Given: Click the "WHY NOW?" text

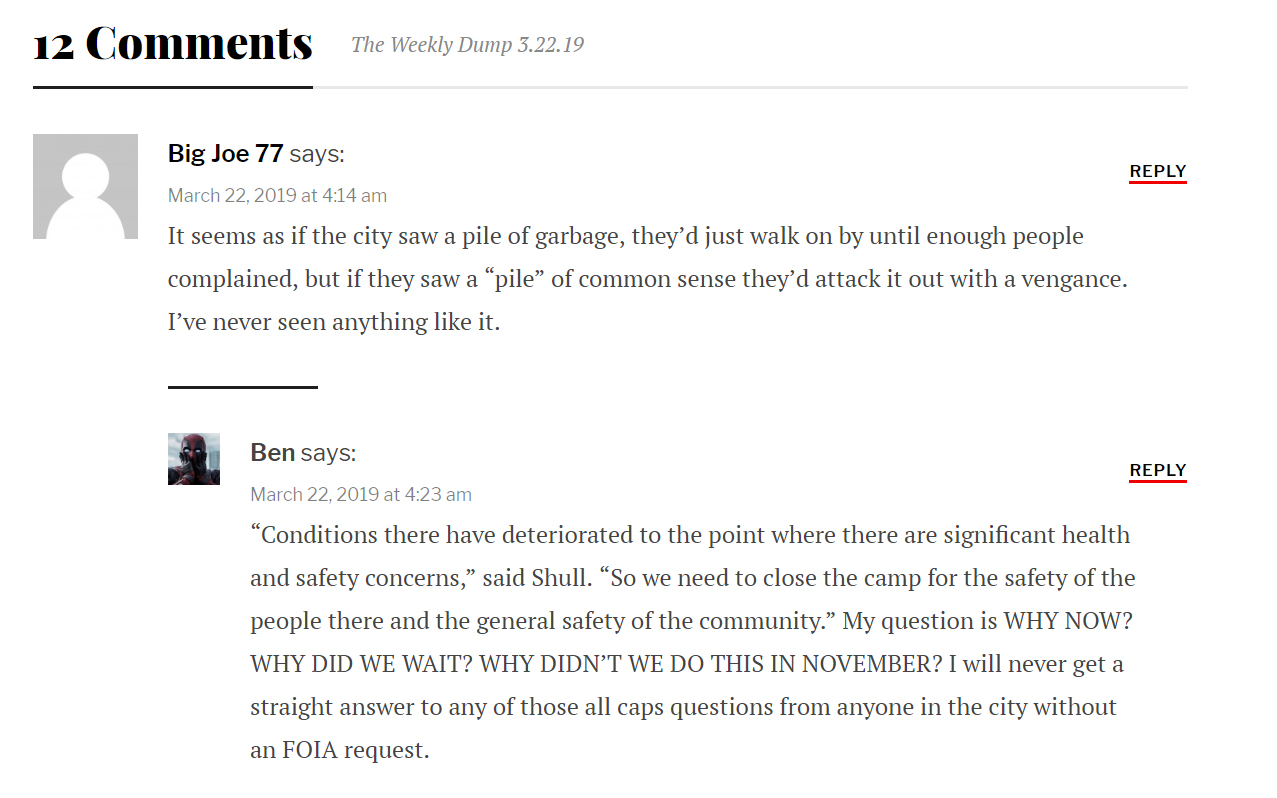Looking at the screenshot, I should (1067, 621).
